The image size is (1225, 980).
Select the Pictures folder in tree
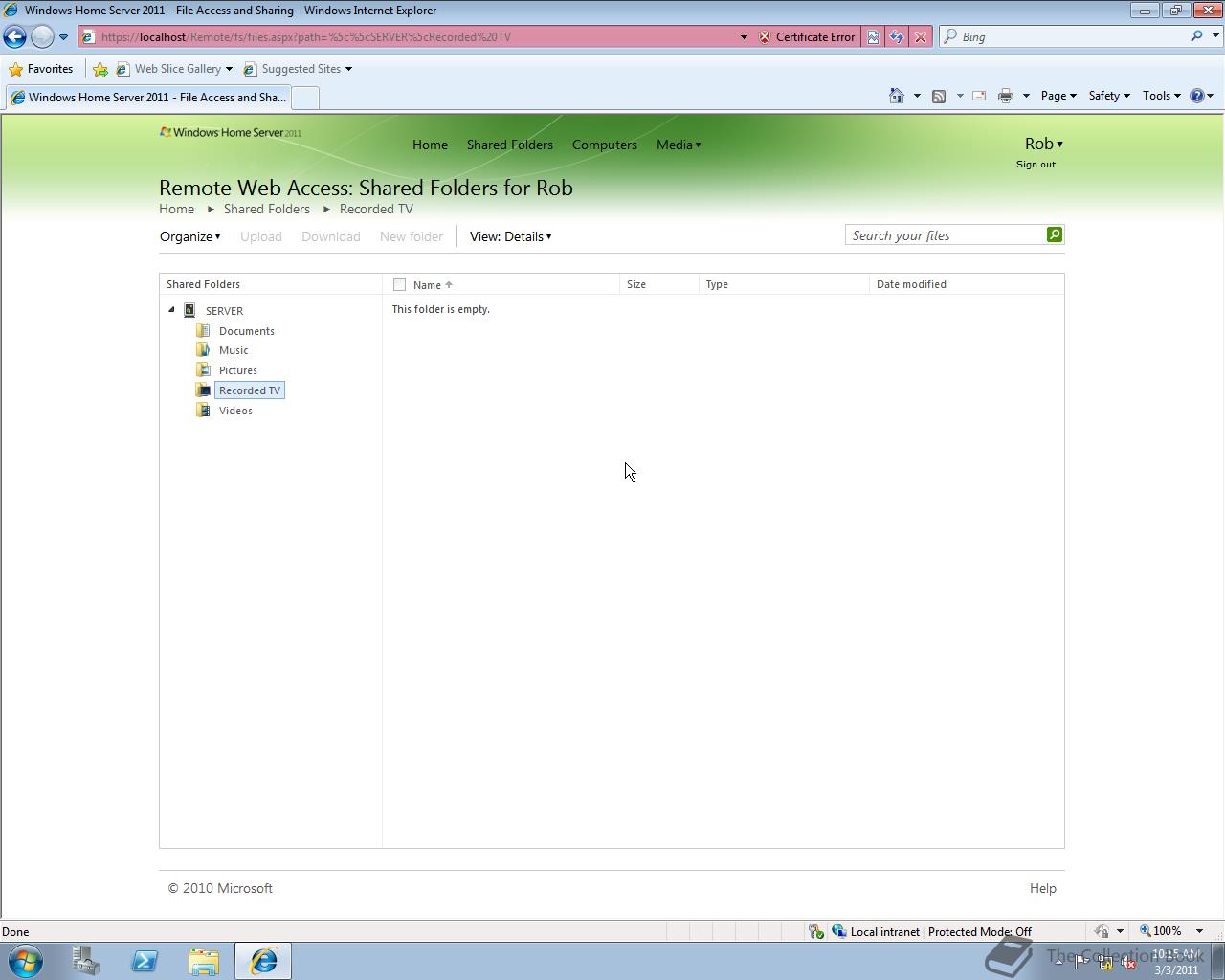click(x=237, y=370)
